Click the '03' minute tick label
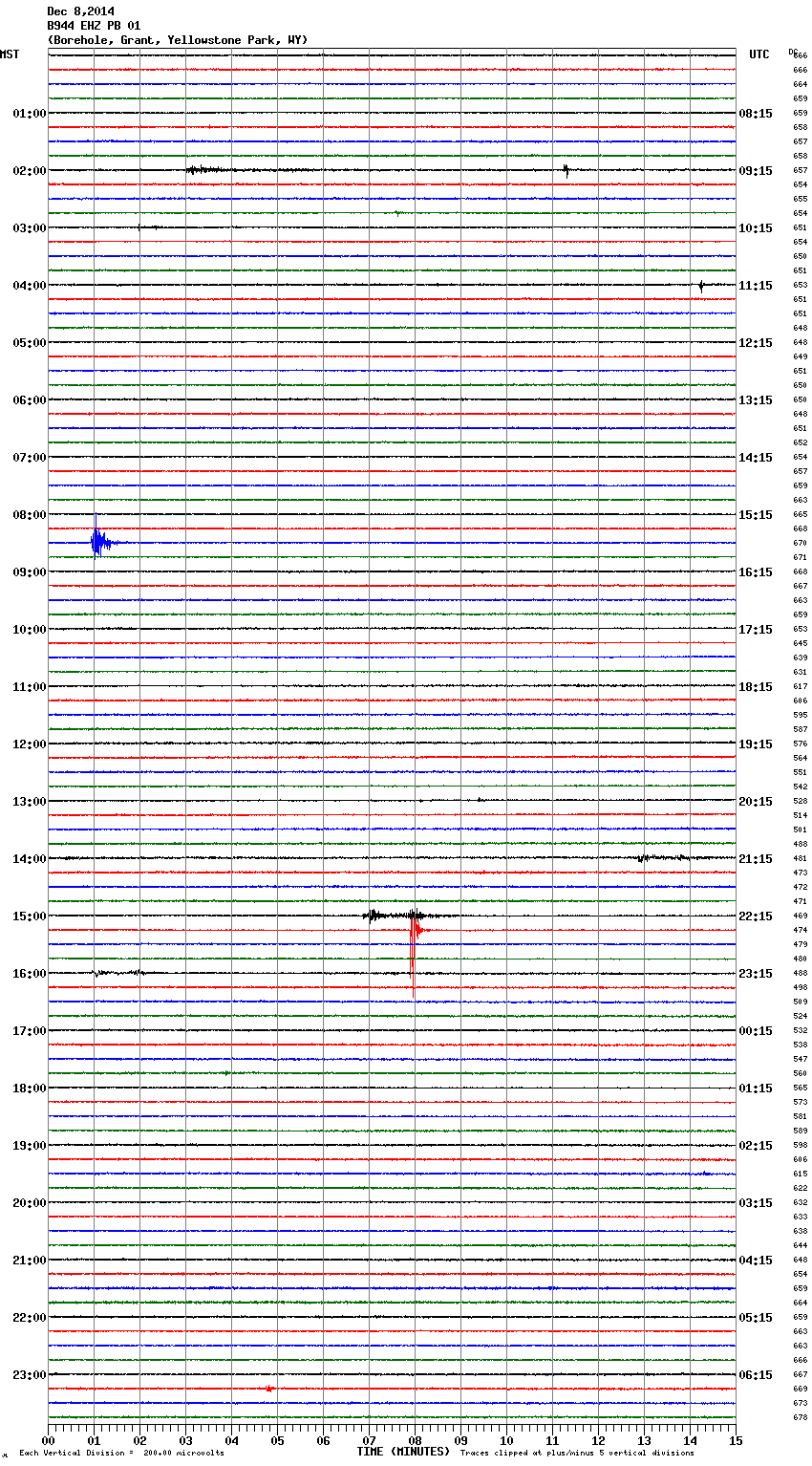812x1466 pixels. 186,1441
